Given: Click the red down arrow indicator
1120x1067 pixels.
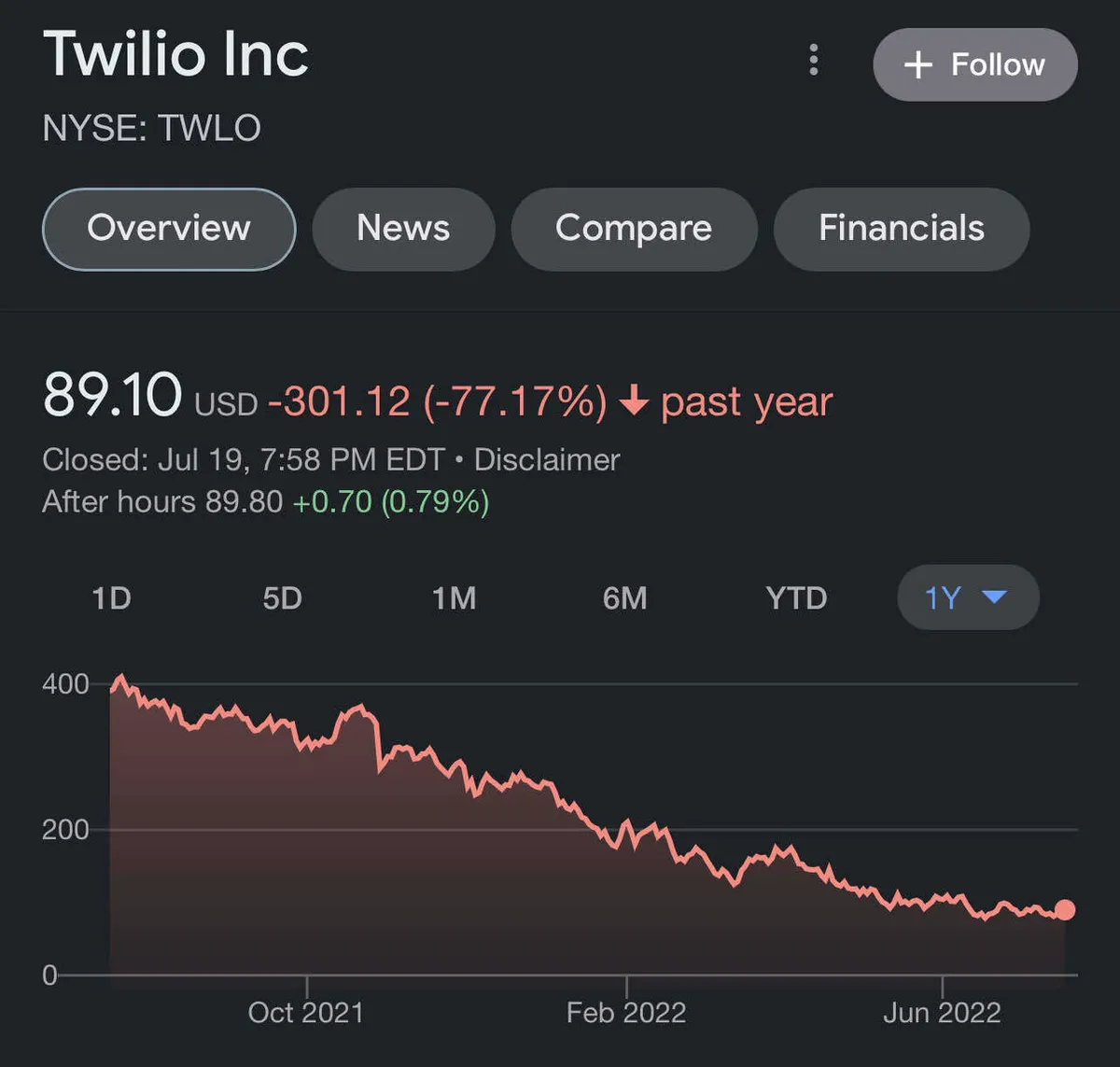Looking at the screenshot, I should coord(634,402).
